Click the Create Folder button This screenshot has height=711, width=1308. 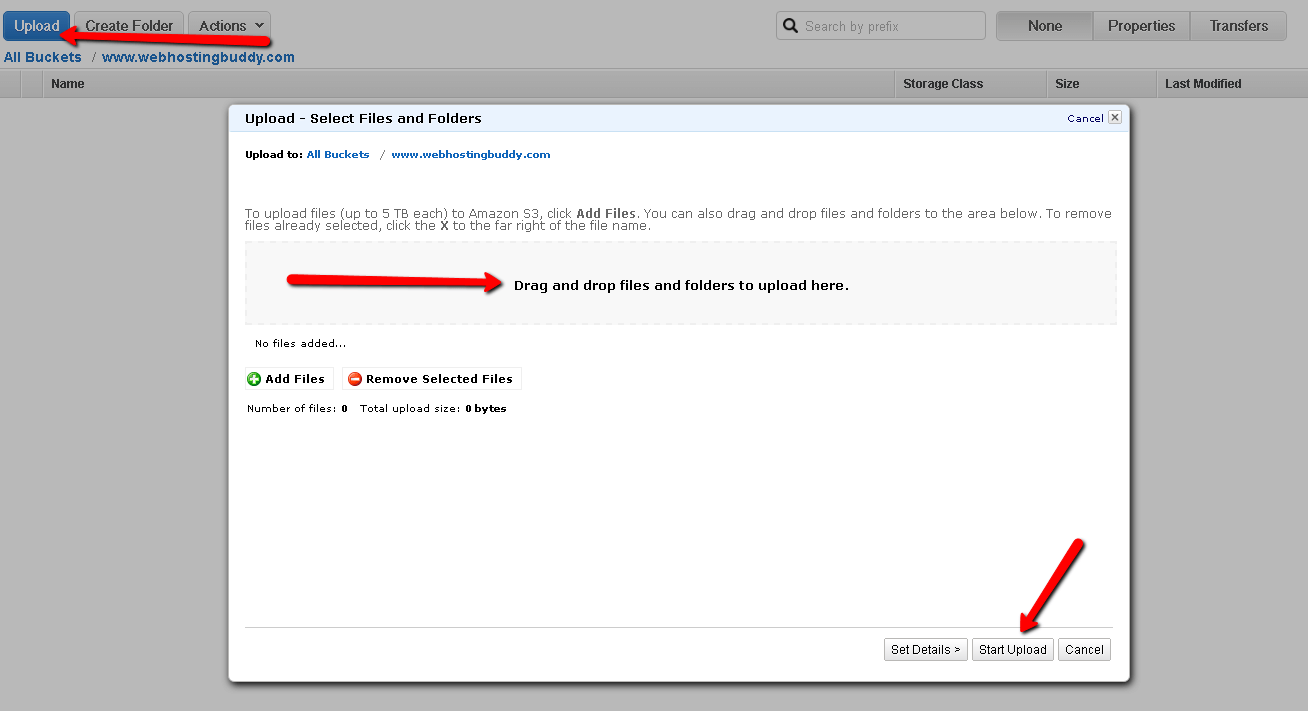(x=129, y=26)
